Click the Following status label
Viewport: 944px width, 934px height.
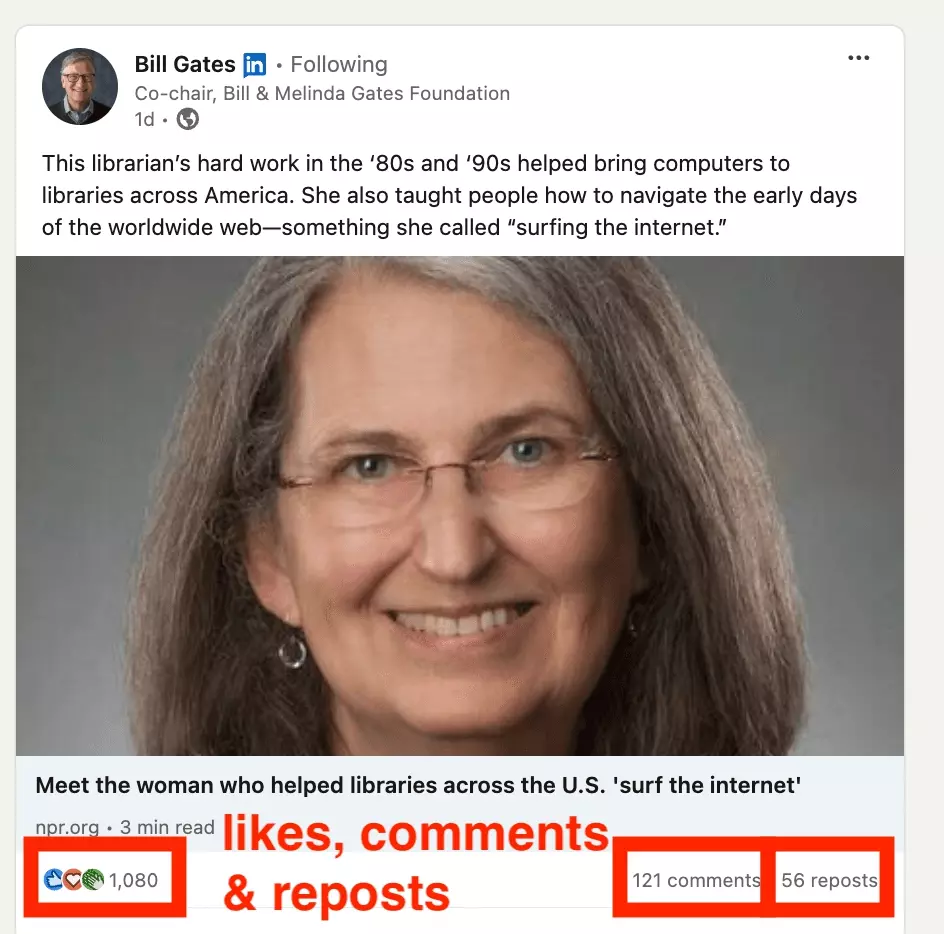[339, 64]
